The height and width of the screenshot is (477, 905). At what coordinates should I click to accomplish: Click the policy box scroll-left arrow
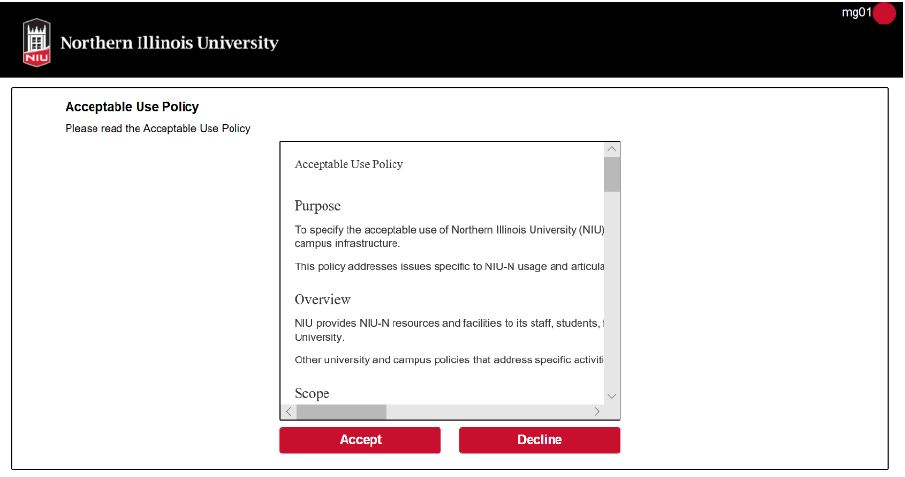point(288,411)
